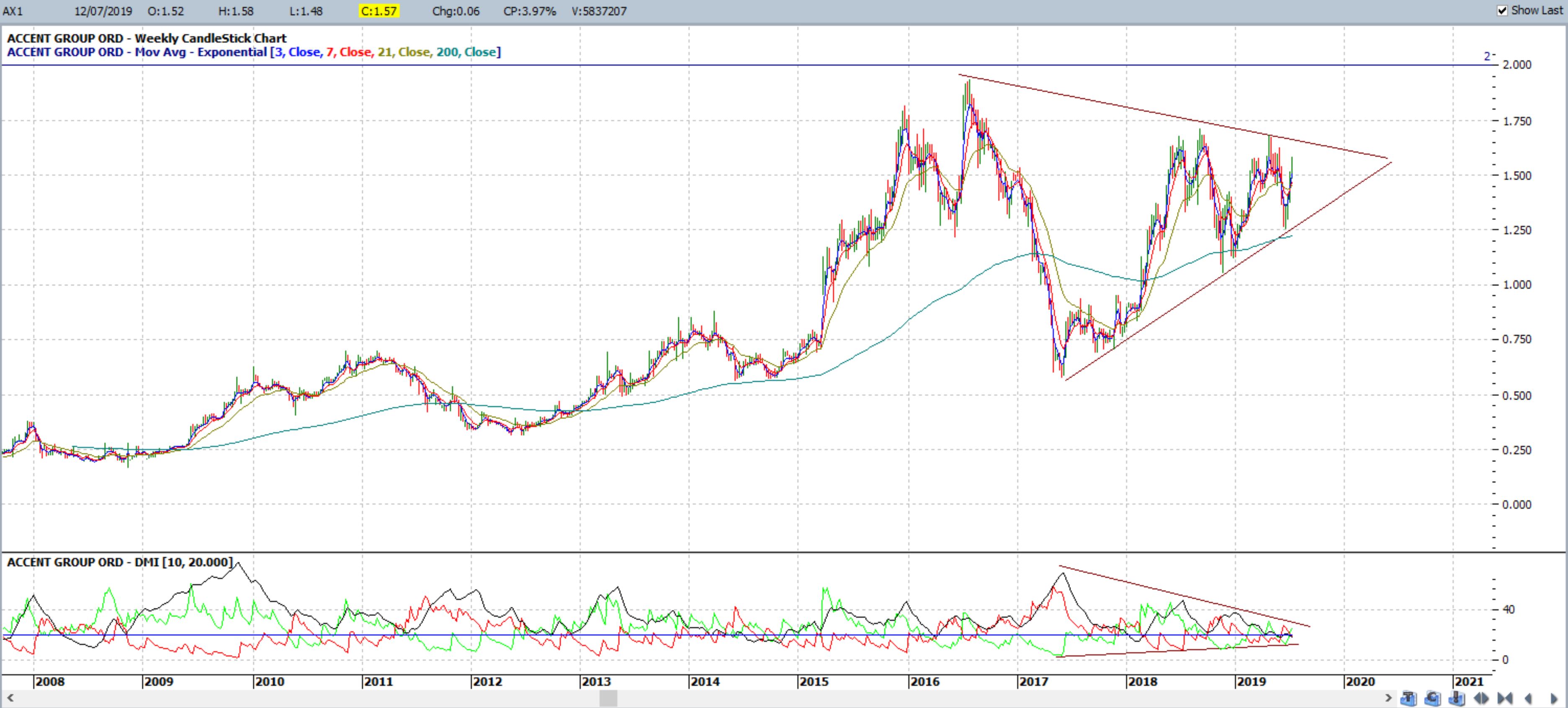Click the highlighted close value C:1.57
The width and height of the screenshot is (1568, 708).
coord(378,11)
